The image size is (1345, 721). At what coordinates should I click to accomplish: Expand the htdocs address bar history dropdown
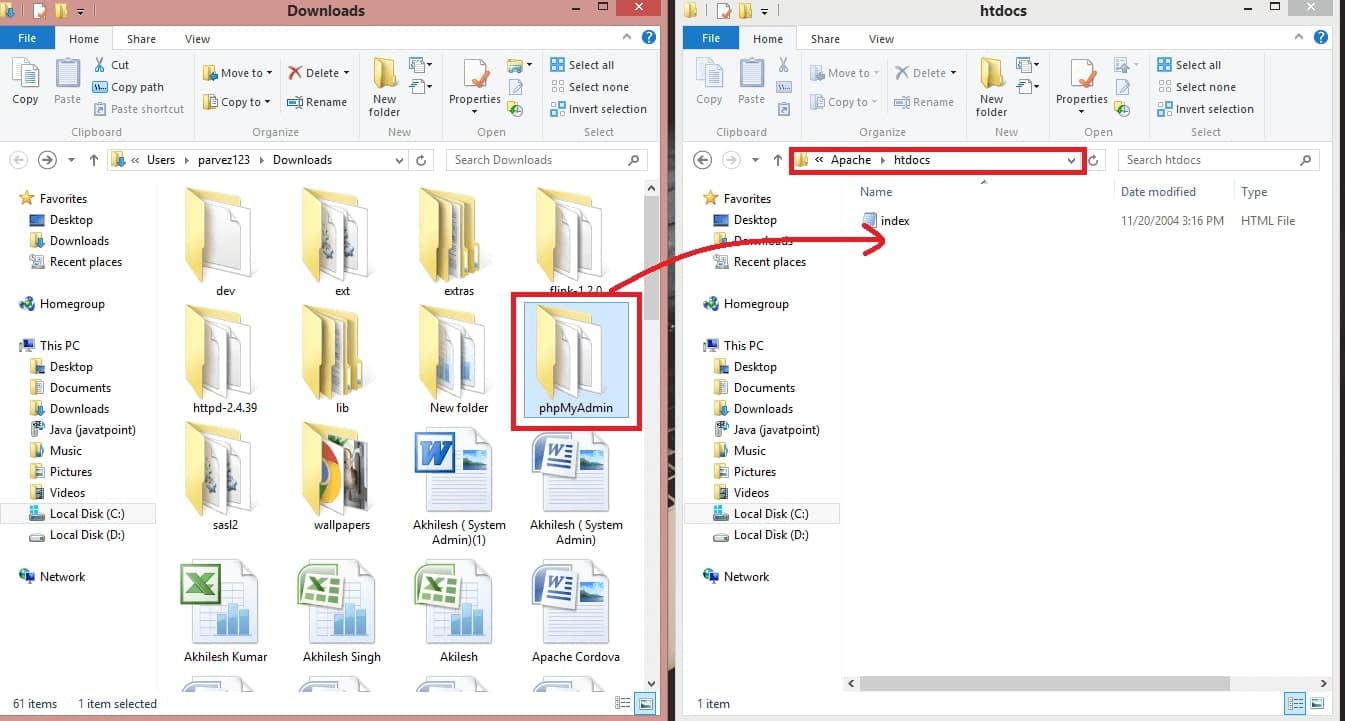coord(1072,160)
